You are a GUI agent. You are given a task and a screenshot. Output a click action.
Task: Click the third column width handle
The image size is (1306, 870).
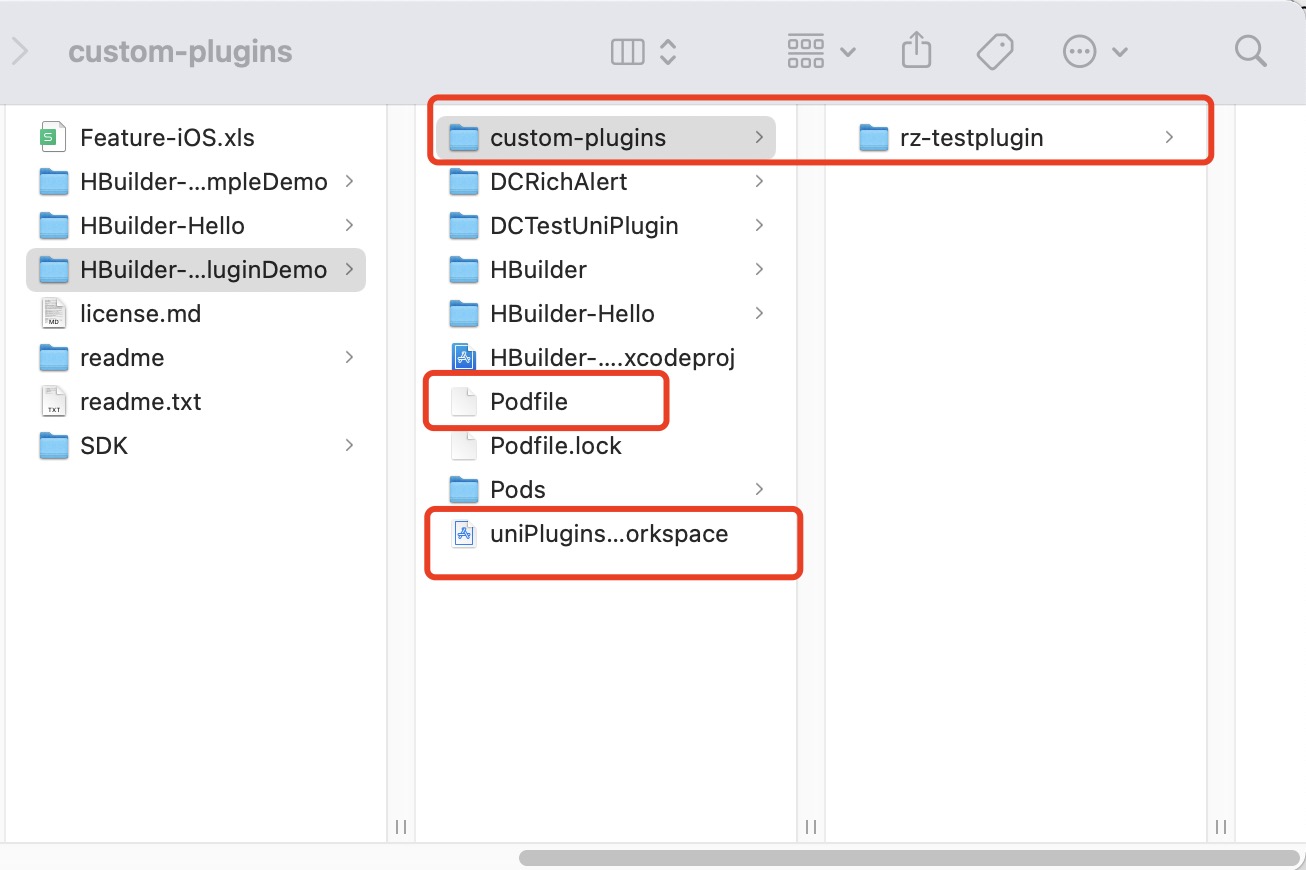1221,826
